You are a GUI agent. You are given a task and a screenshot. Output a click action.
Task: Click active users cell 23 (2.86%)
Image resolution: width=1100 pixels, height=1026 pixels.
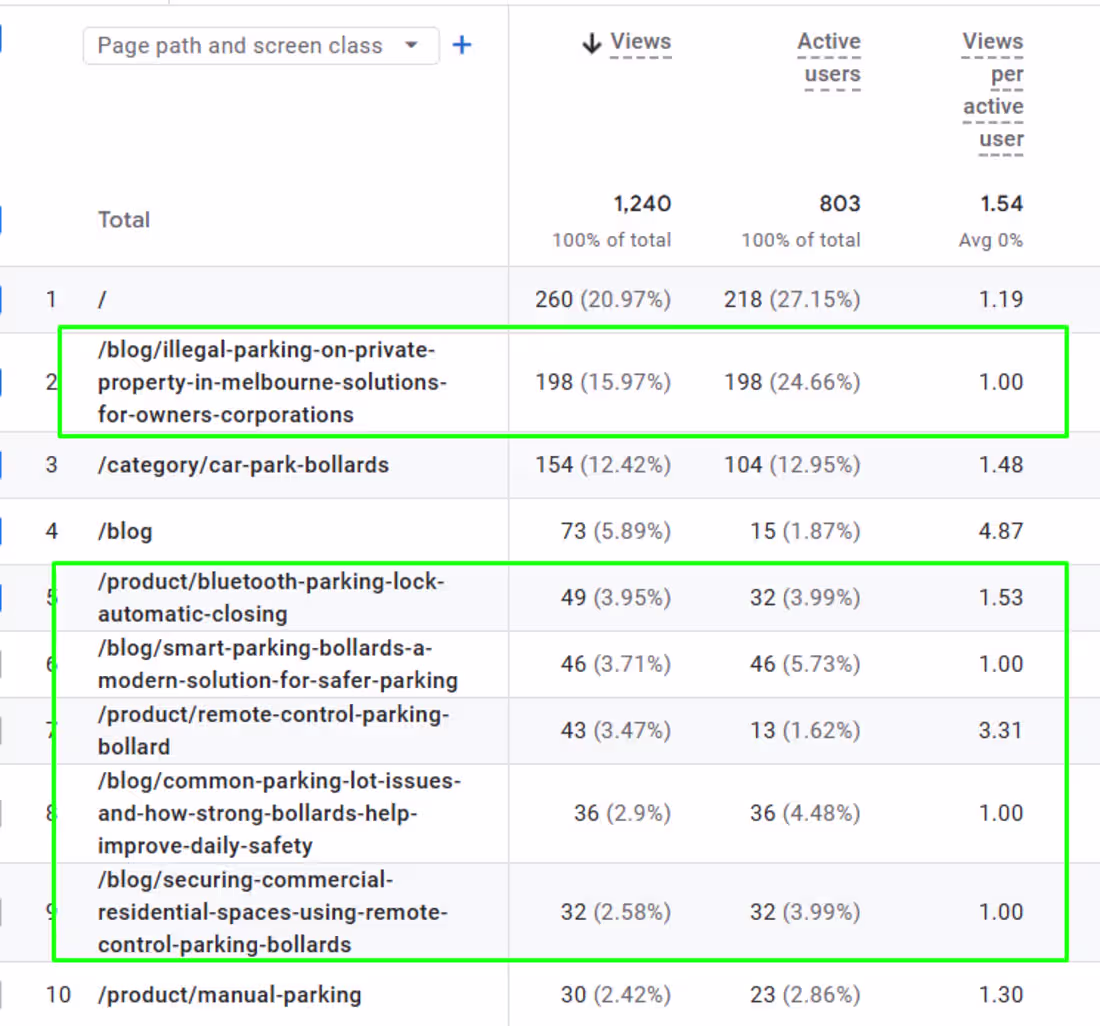click(805, 995)
